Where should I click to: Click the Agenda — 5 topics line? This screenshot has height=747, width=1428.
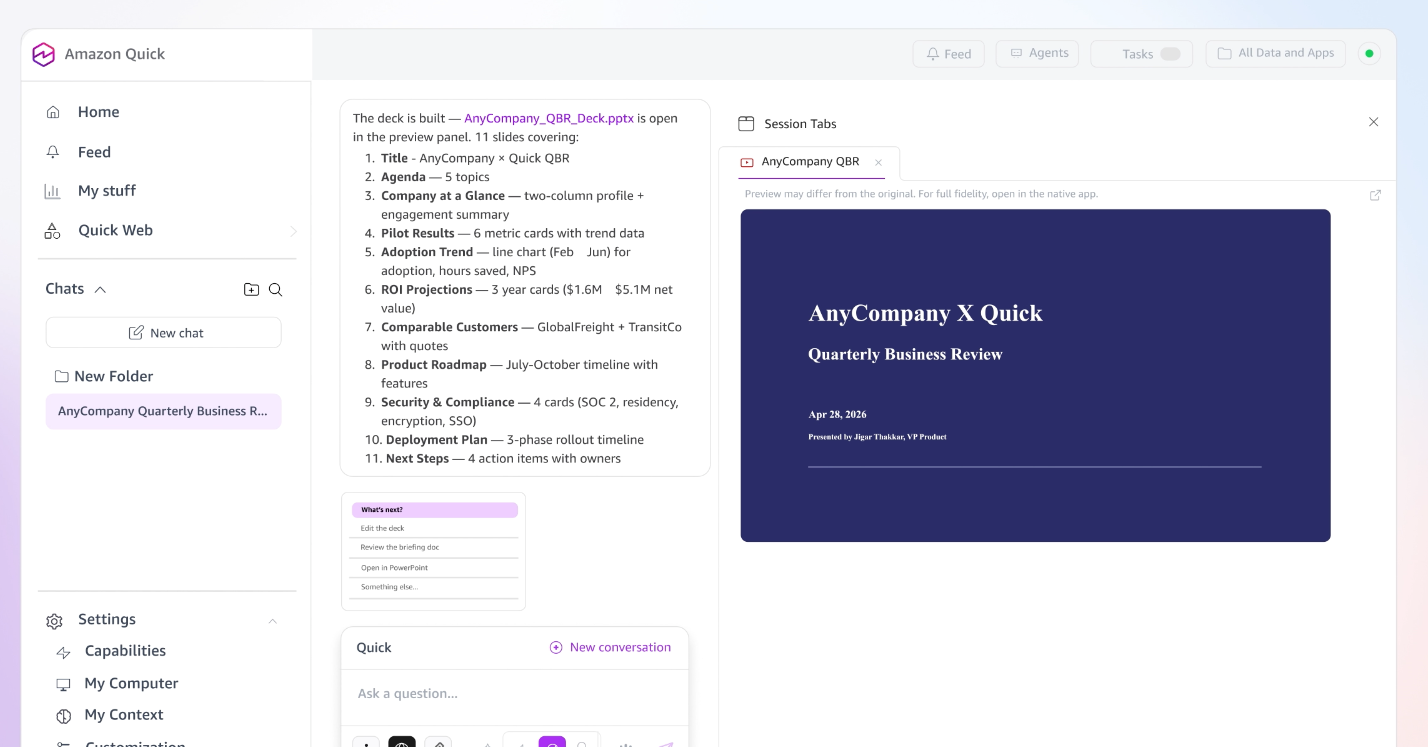point(435,177)
